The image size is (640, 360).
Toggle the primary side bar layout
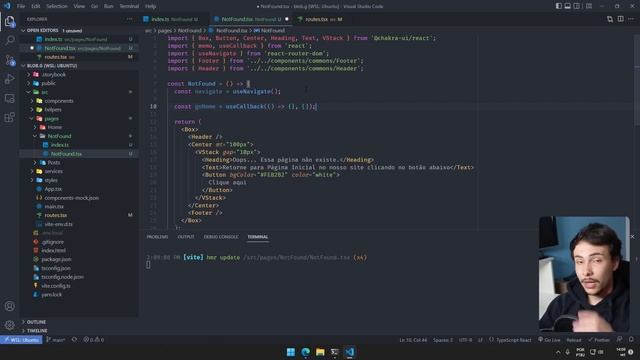(x=558, y=6)
